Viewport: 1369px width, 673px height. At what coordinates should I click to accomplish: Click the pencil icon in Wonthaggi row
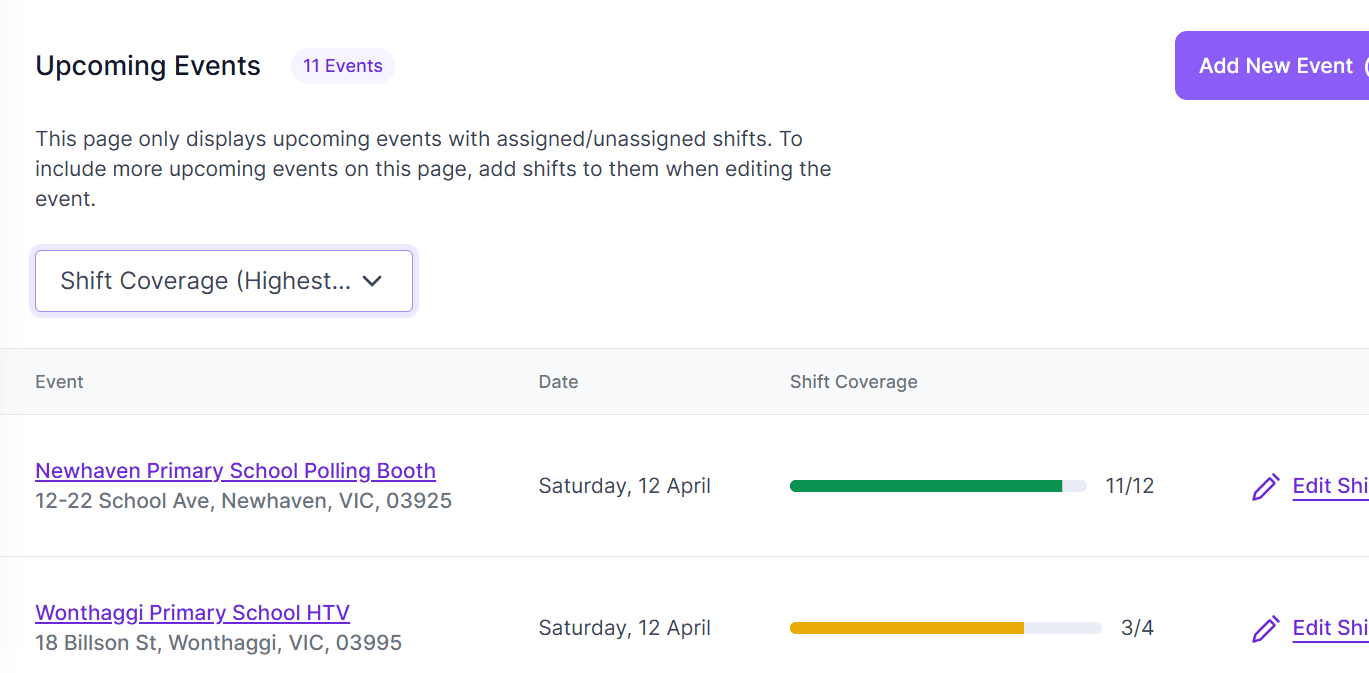click(x=1265, y=629)
